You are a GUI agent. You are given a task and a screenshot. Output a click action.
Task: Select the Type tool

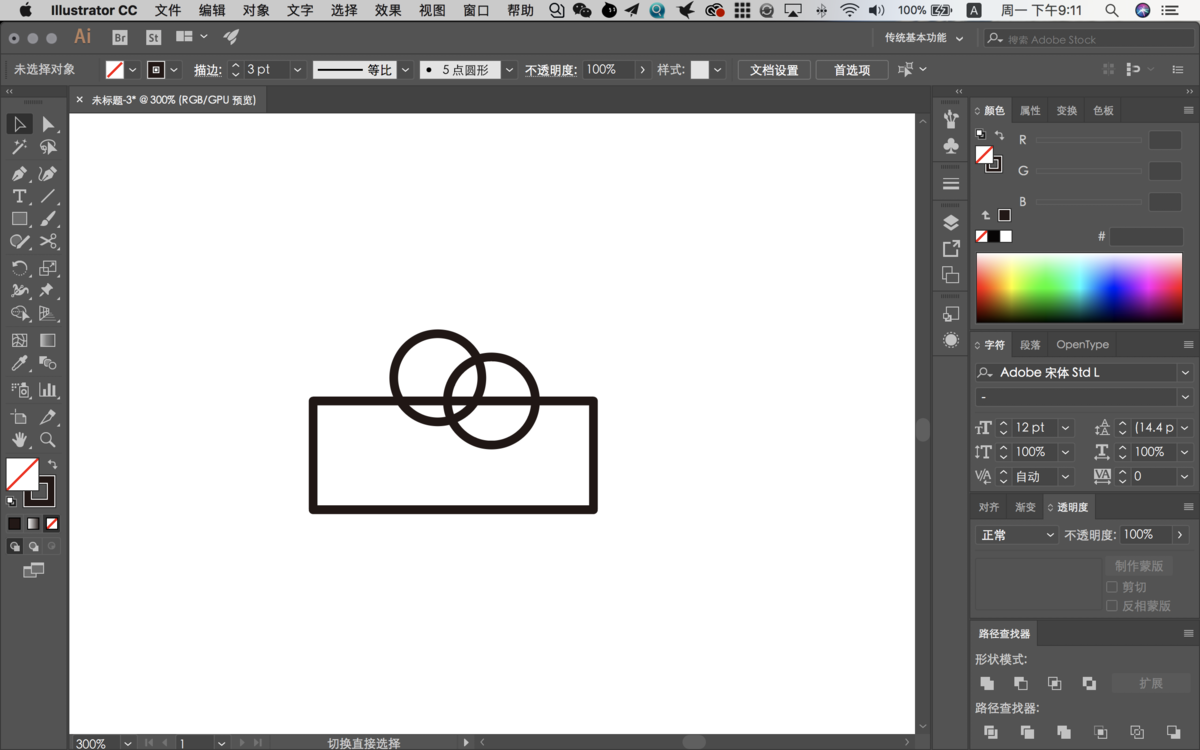click(19, 196)
